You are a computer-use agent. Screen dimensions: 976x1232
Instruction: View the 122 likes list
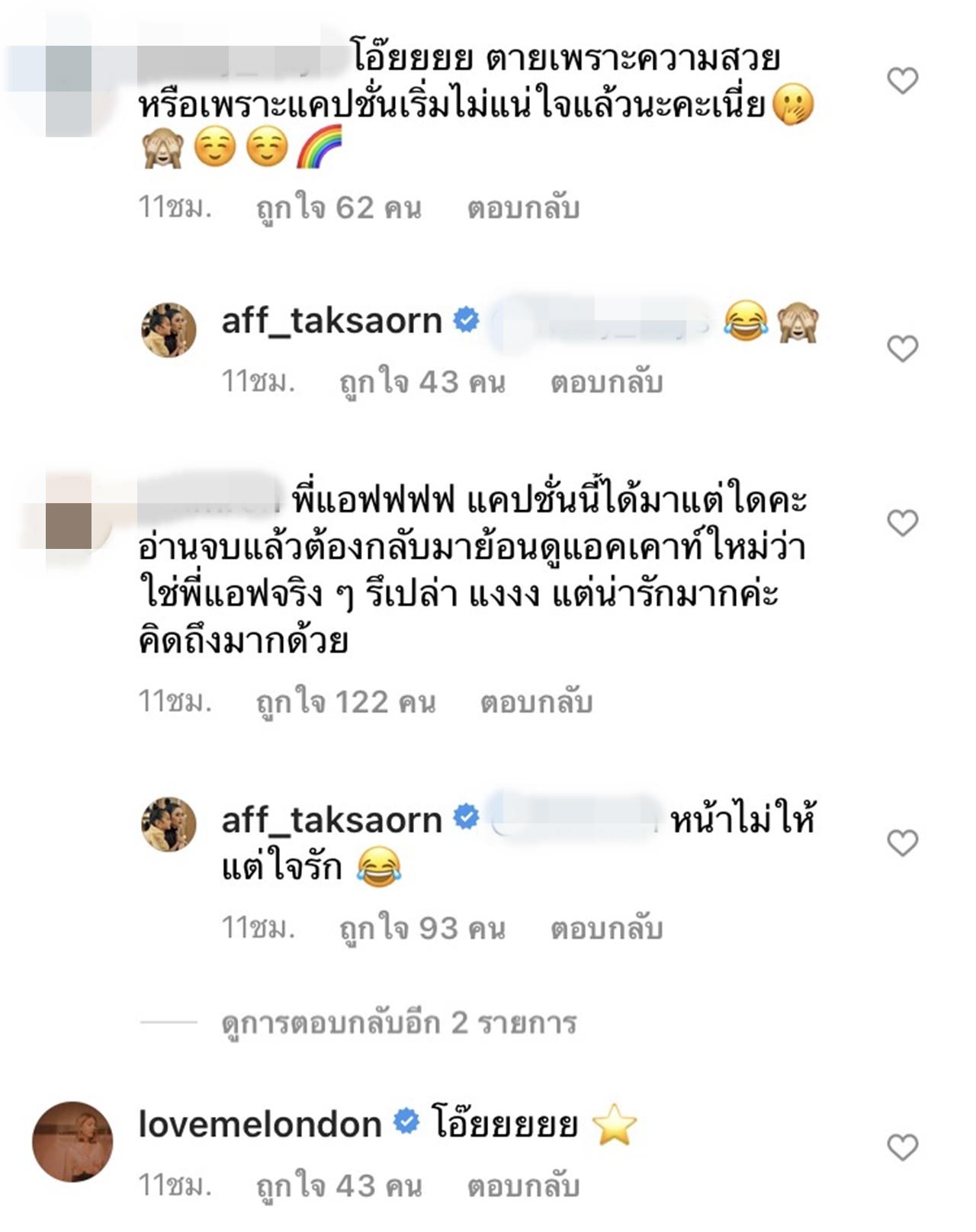pyautogui.click(x=345, y=702)
